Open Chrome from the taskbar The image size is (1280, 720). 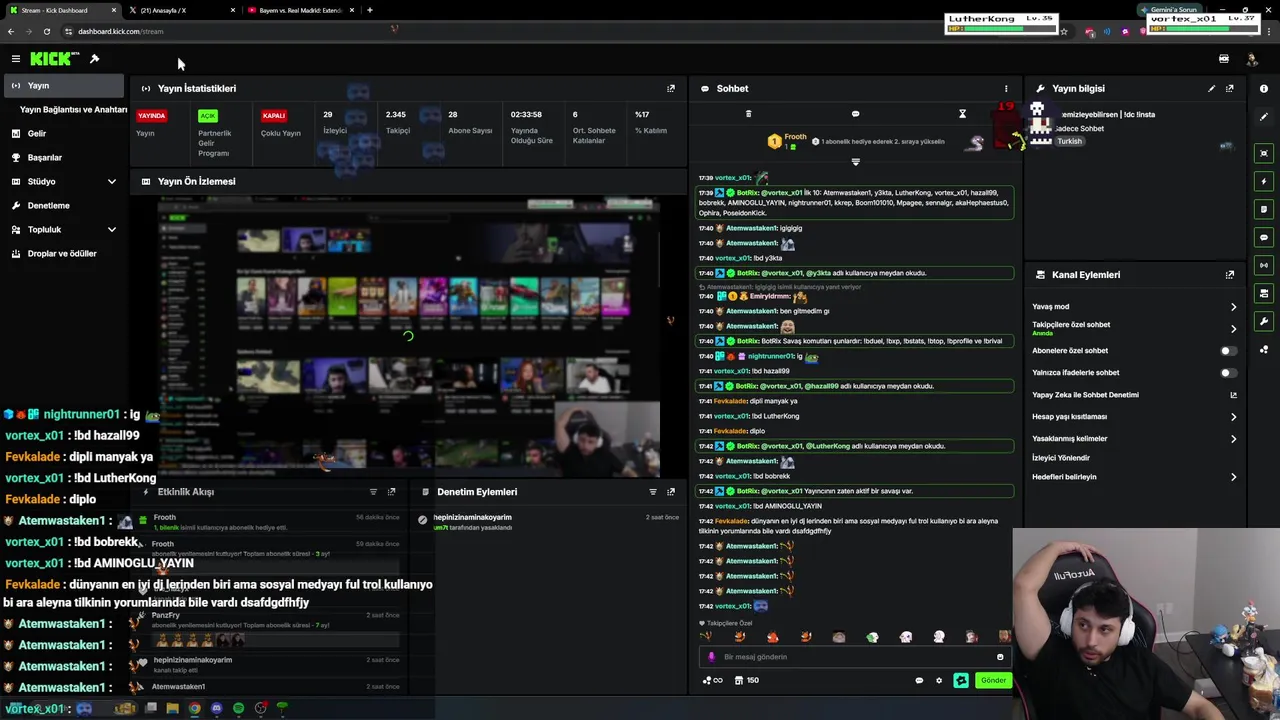(x=194, y=708)
